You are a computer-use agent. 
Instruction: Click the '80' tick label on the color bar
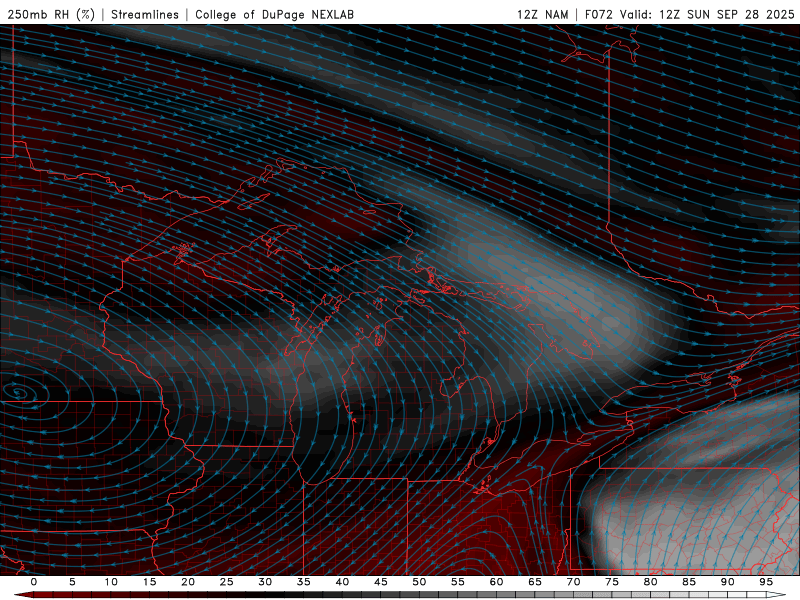(651, 582)
